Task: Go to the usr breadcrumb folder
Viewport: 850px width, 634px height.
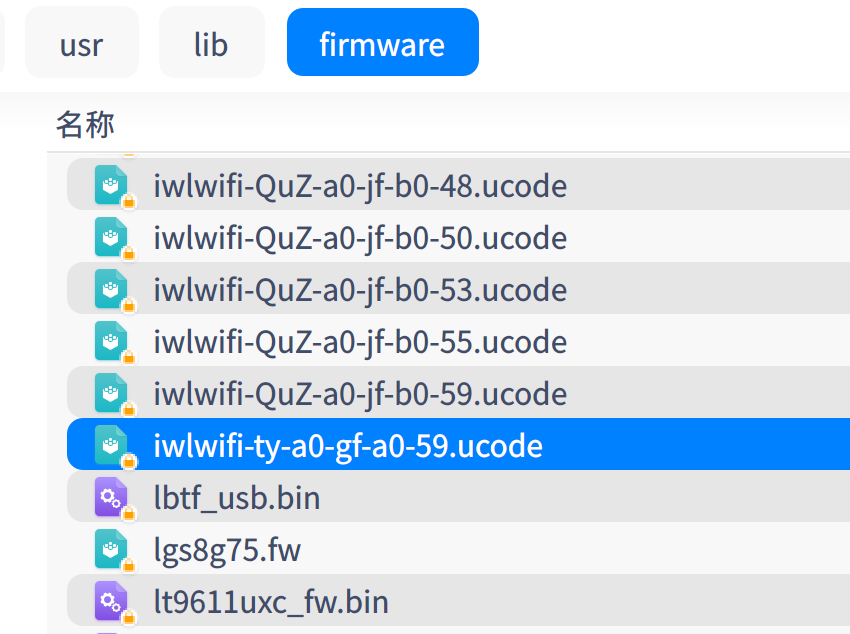Action: coord(81,44)
